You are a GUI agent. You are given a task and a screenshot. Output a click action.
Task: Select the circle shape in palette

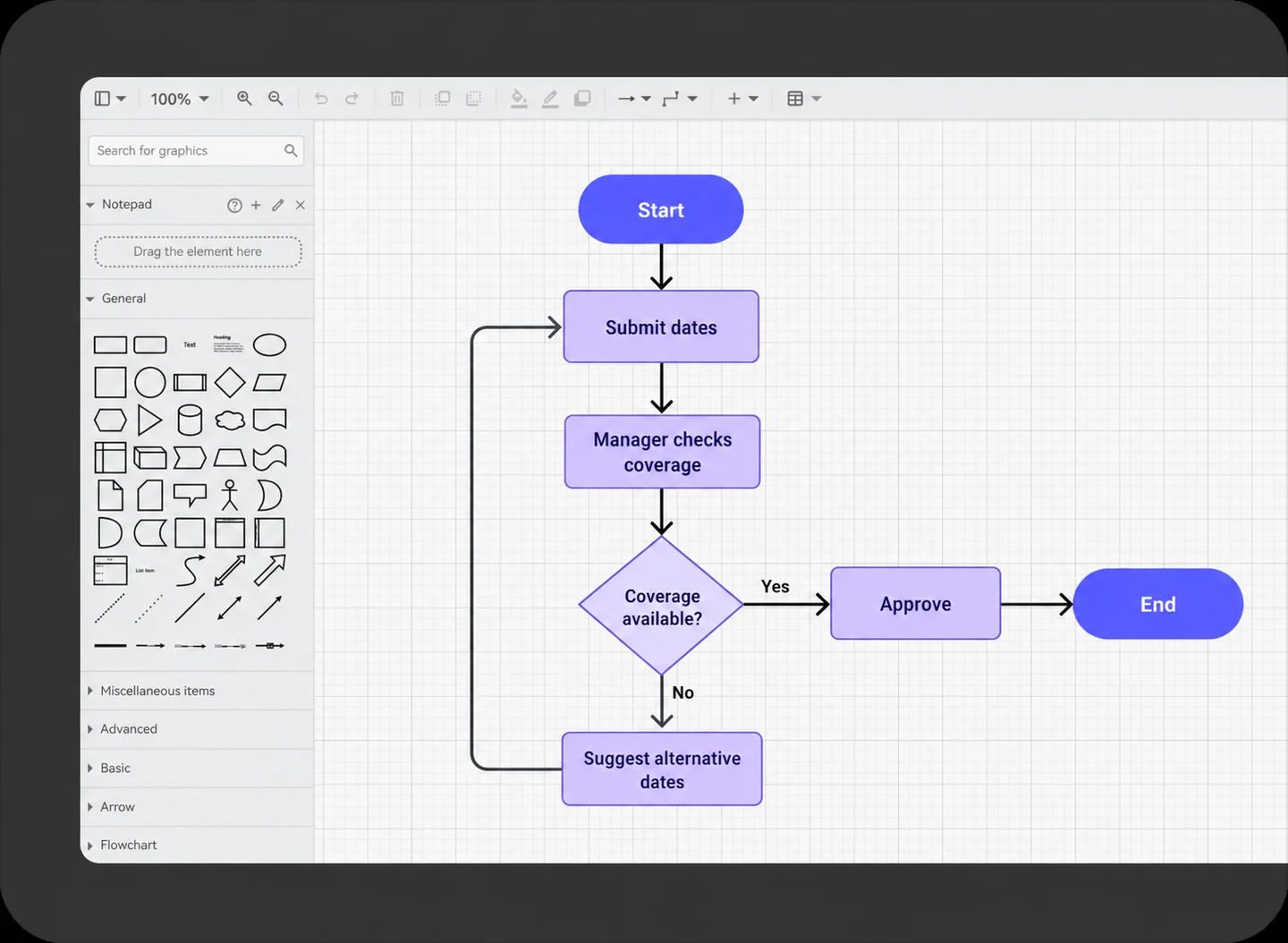tap(150, 382)
